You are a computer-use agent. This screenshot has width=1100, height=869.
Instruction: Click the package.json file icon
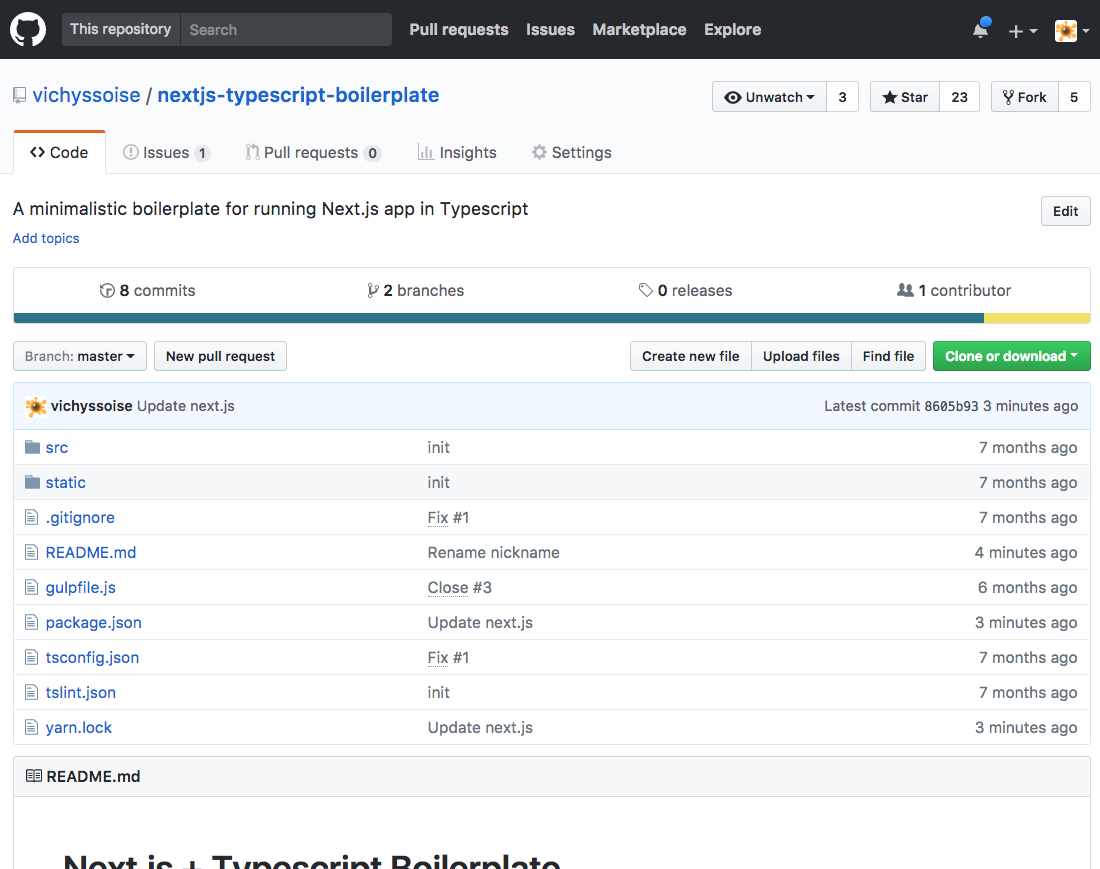tap(31, 623)
